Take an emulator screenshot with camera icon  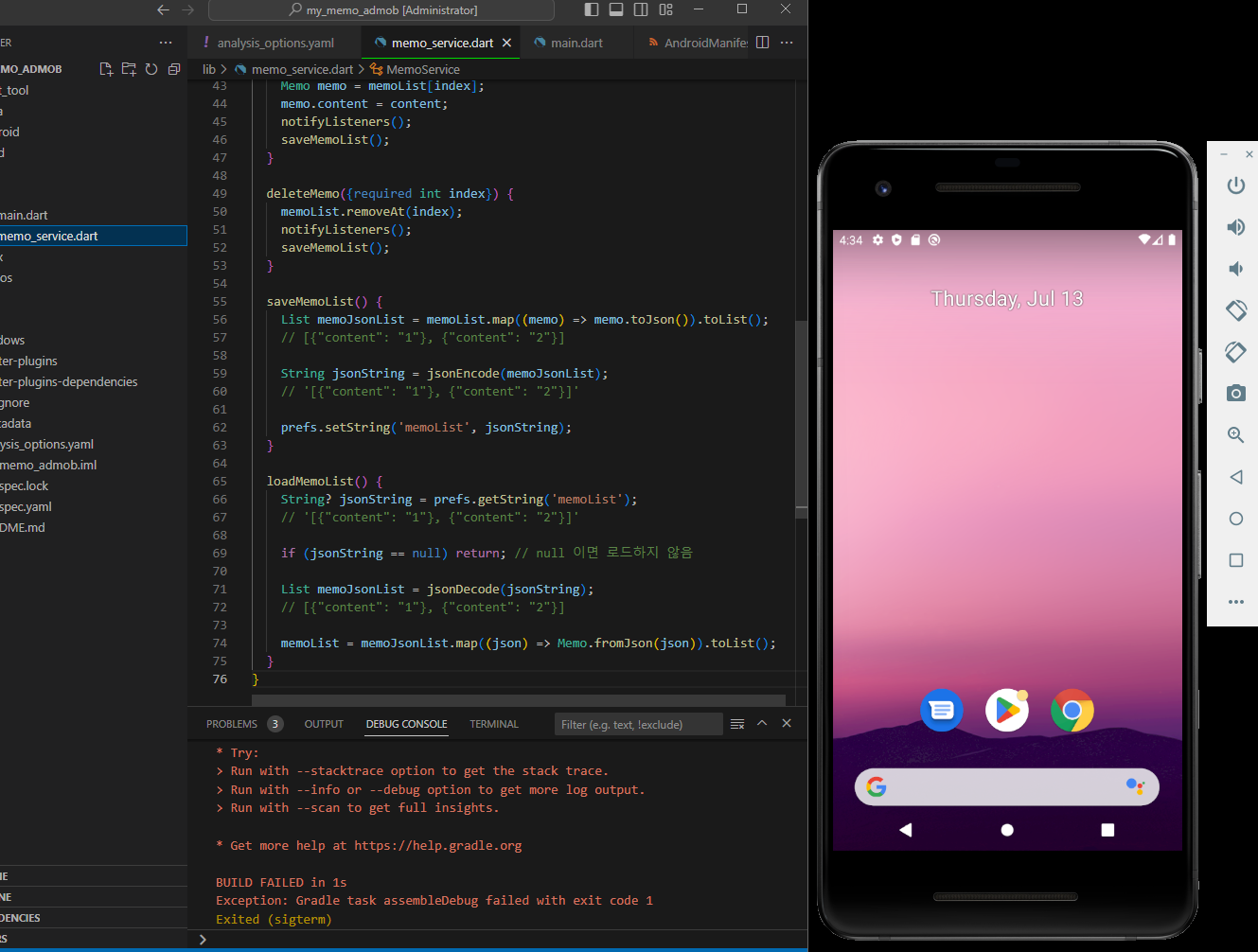[x=1236, y=393]
